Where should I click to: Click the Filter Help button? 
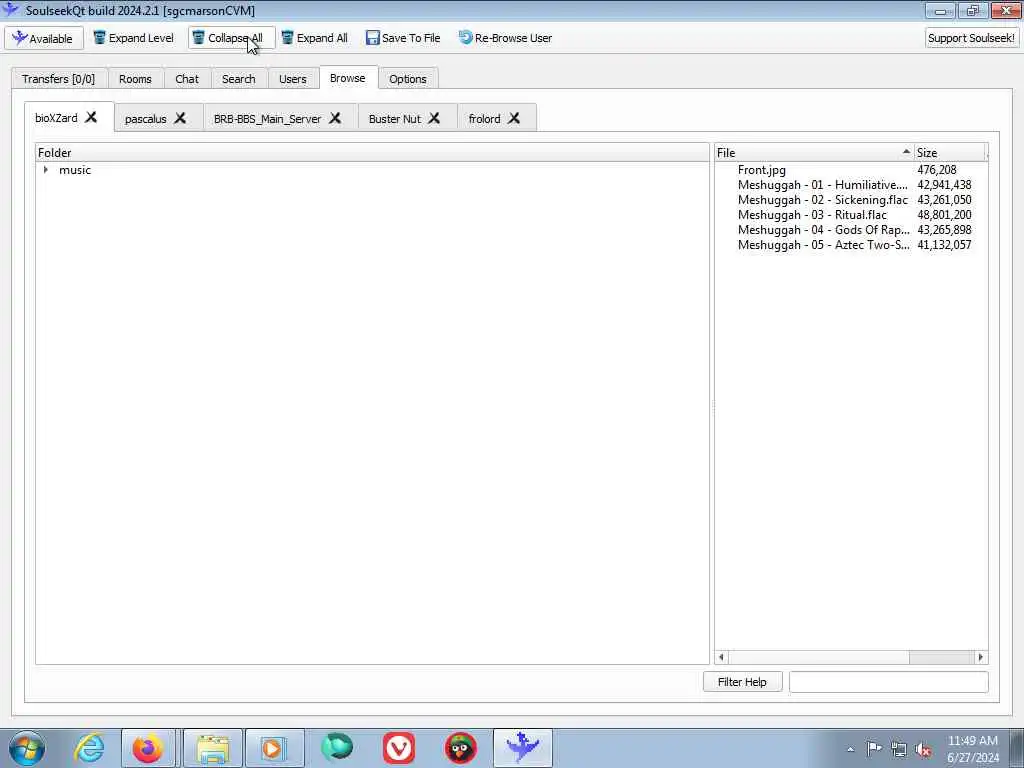tap(742, 682)
